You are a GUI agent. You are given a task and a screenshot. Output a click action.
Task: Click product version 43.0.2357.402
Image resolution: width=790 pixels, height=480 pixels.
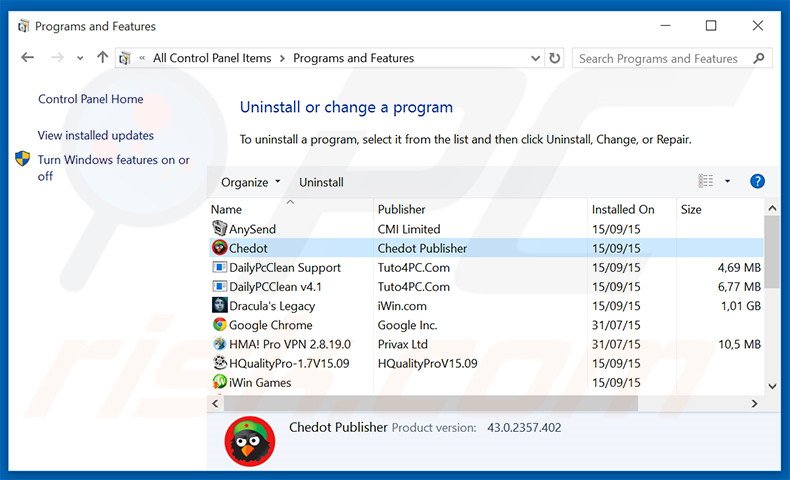(x=524, y=428)
